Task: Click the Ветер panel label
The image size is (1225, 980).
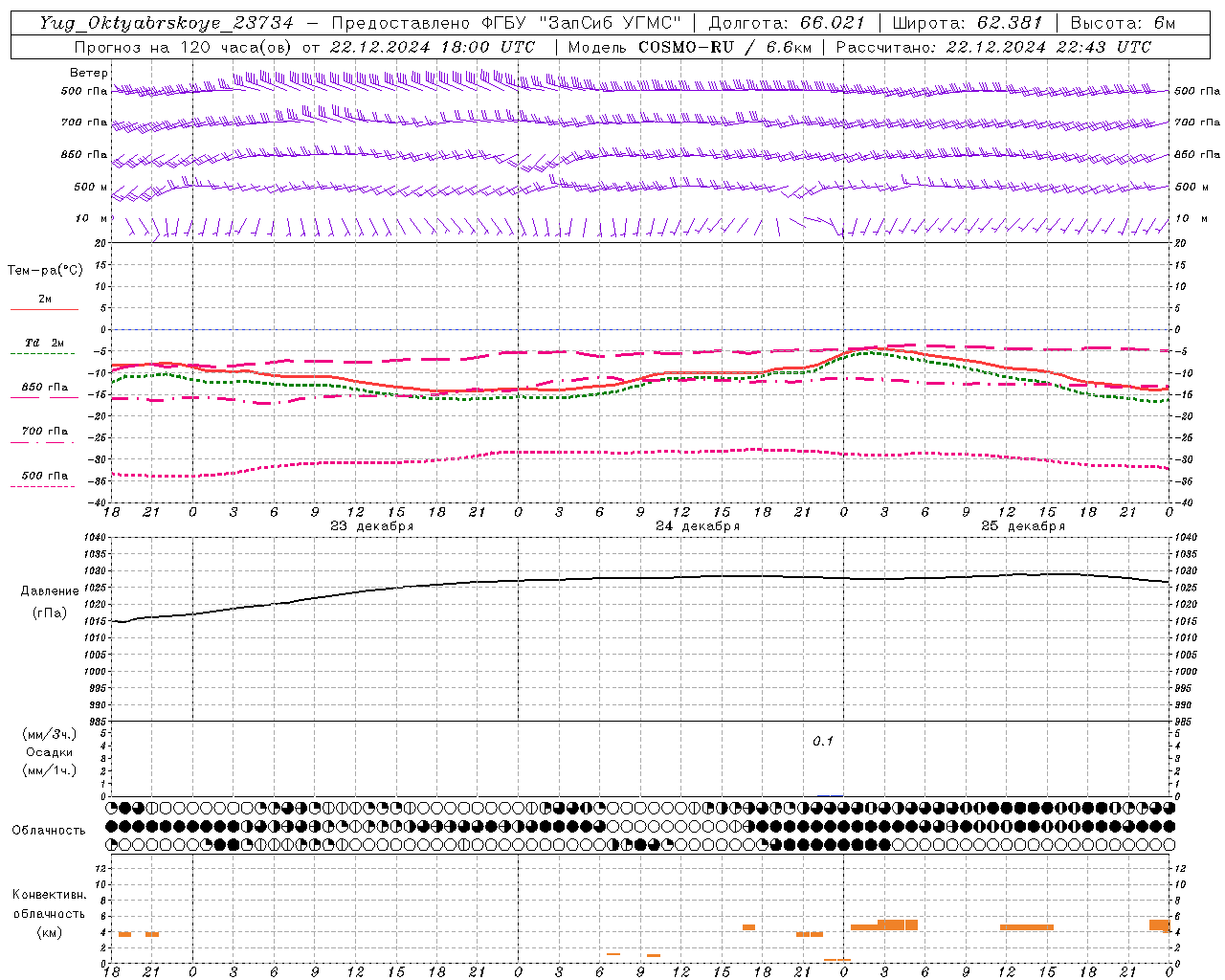Action: (x=89, y=73)
